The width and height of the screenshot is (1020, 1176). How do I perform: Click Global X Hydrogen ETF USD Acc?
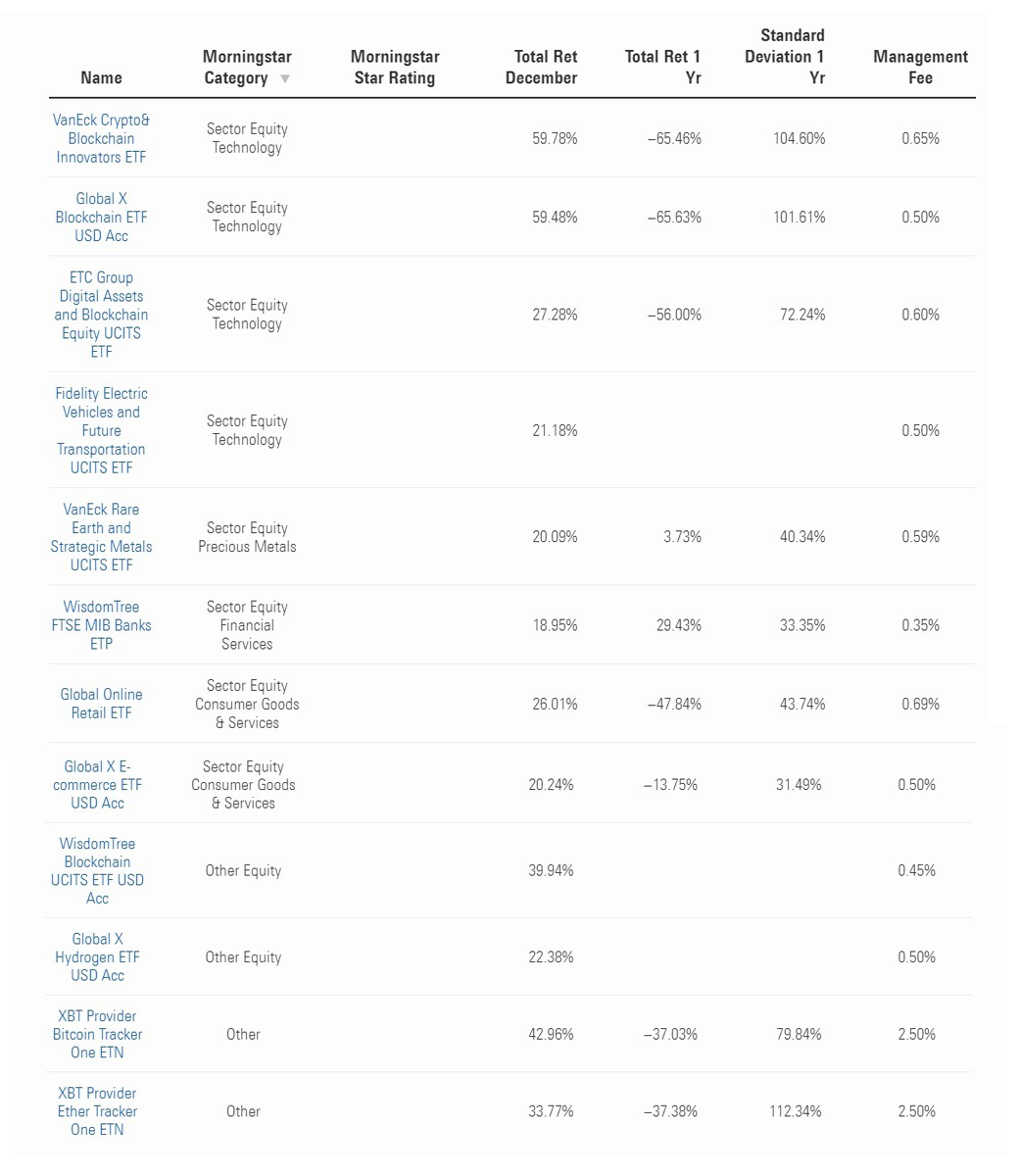(x=97, y=956)
